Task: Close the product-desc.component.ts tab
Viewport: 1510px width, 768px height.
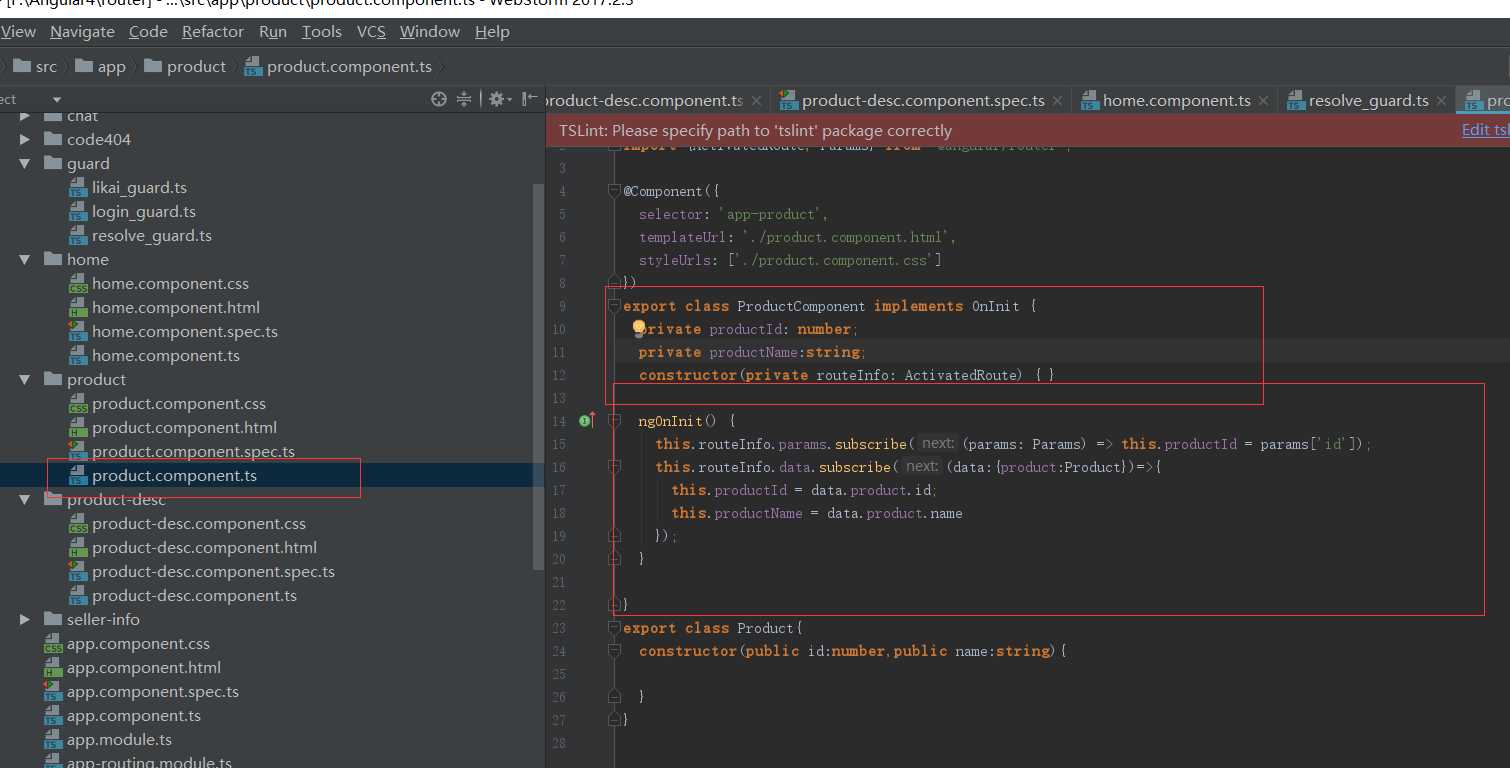Action: click(756, 101)
